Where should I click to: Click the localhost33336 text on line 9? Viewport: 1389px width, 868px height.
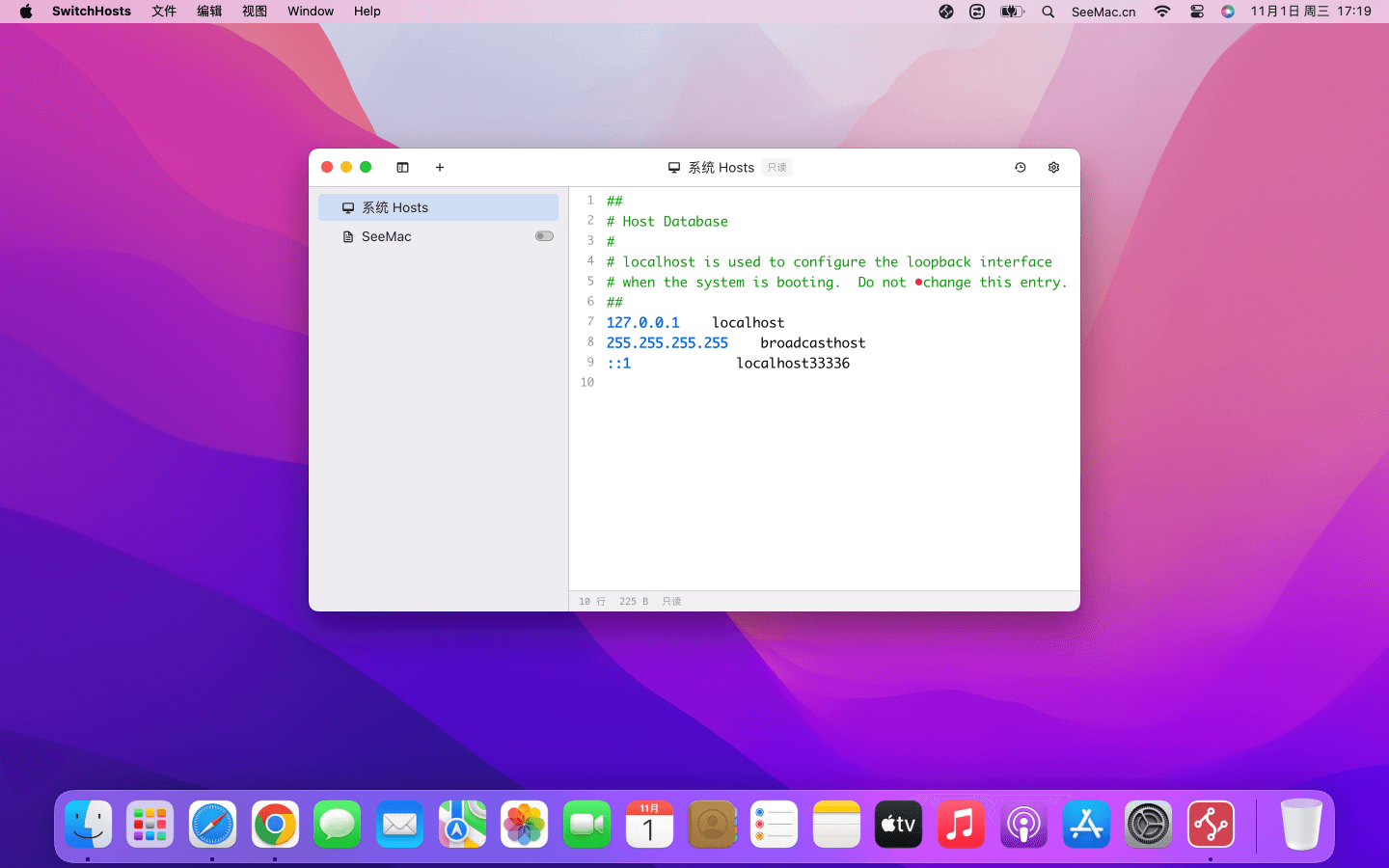(793, 364)
